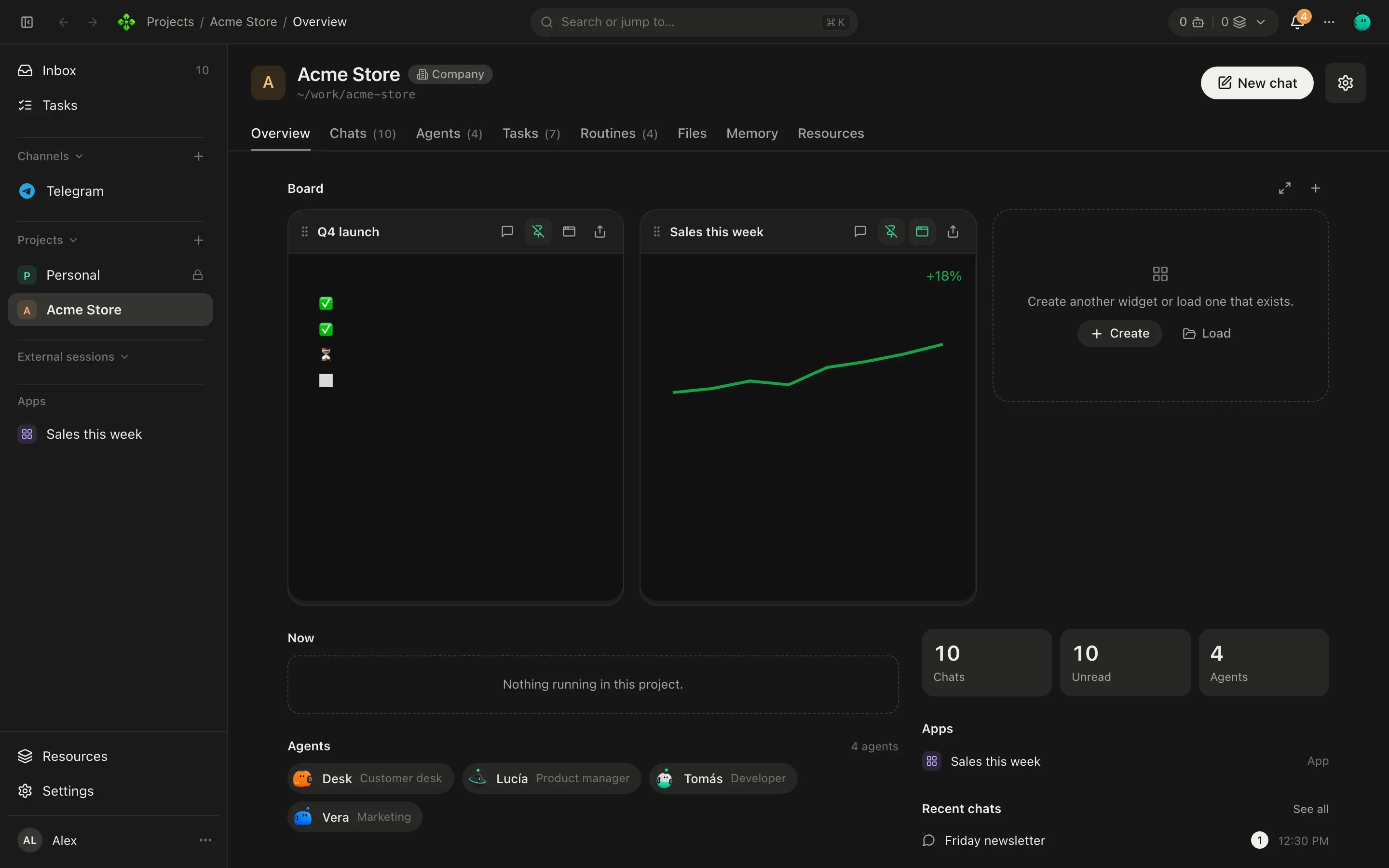Expand the External sessions section
Viewport: 1389px width, 868px height.
pyautogui.click(x=73, y=356)
